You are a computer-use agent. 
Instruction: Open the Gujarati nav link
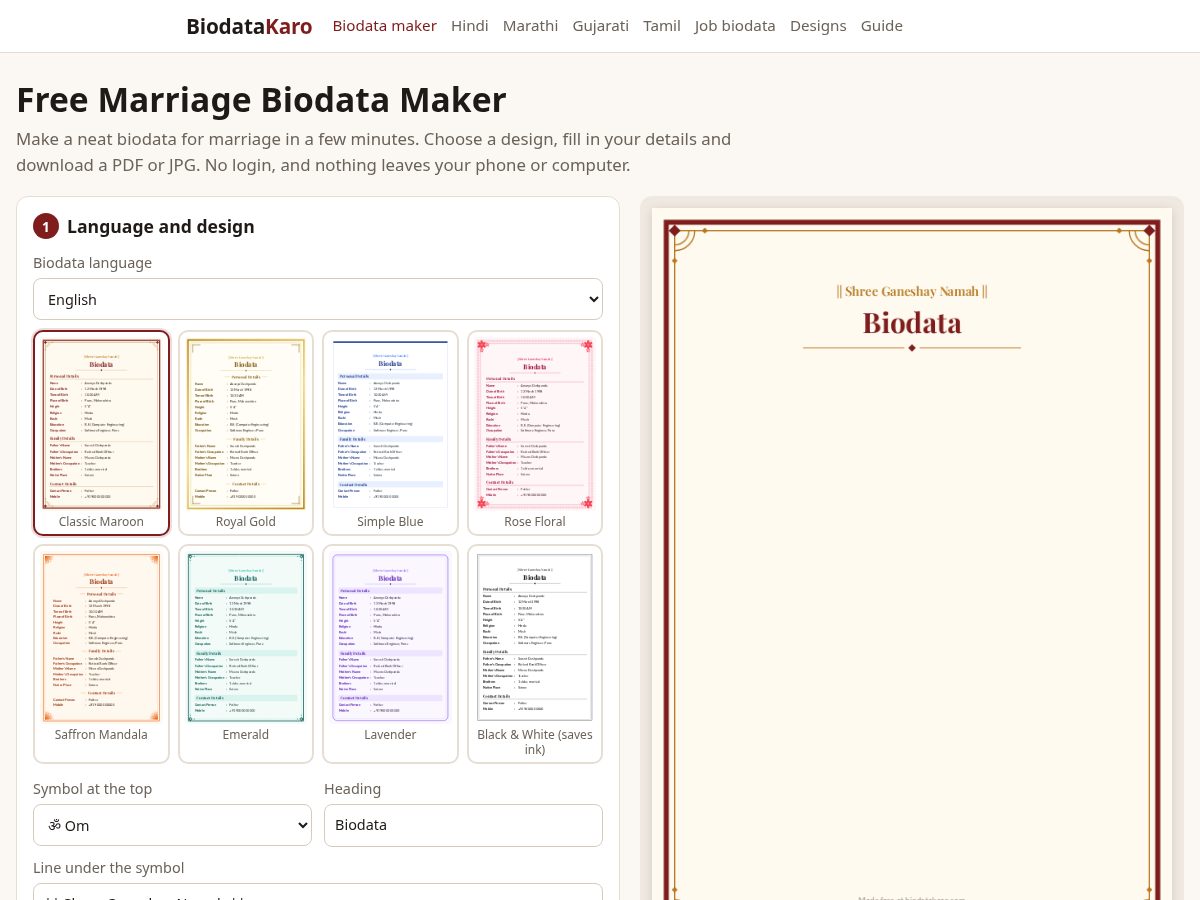(600, 26)
